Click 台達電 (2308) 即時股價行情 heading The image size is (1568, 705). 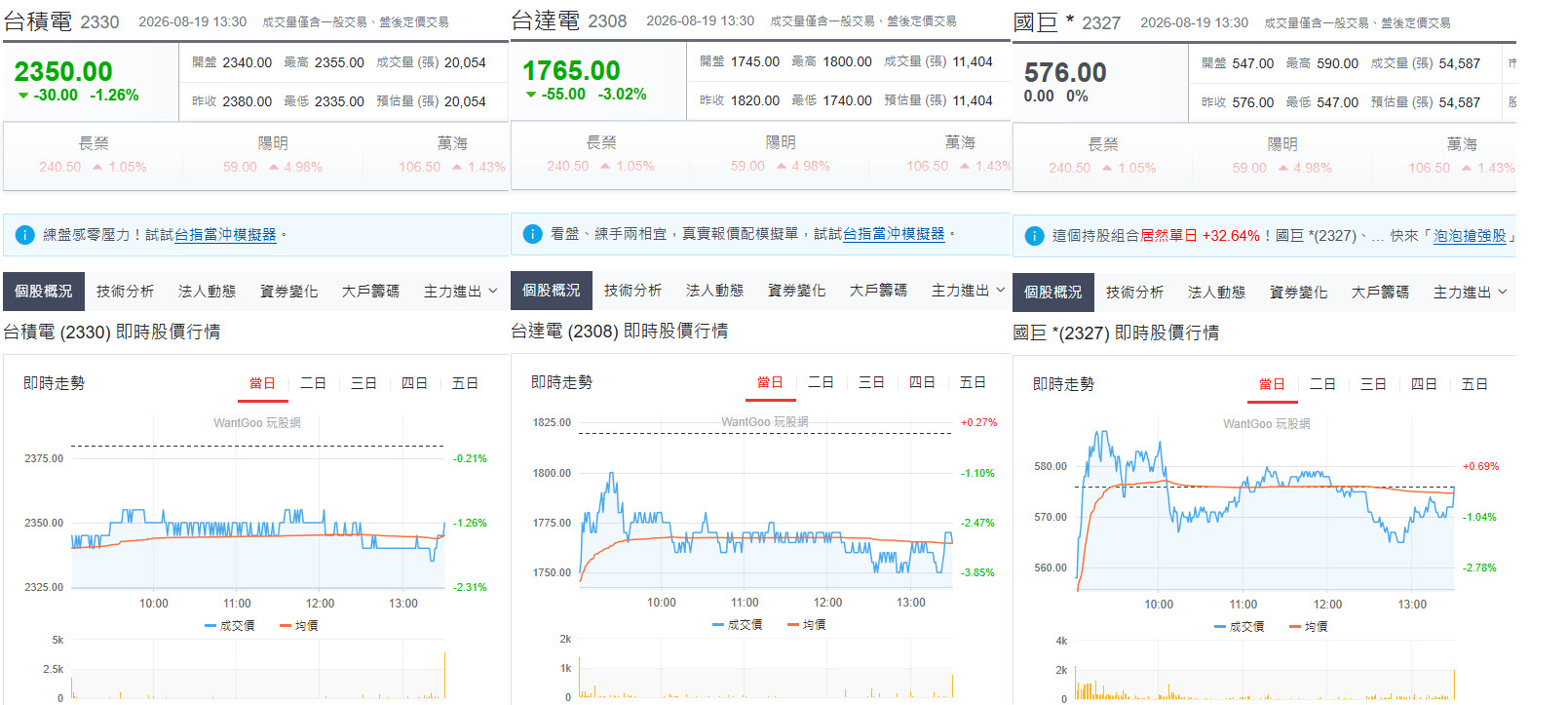pos(620,332)
